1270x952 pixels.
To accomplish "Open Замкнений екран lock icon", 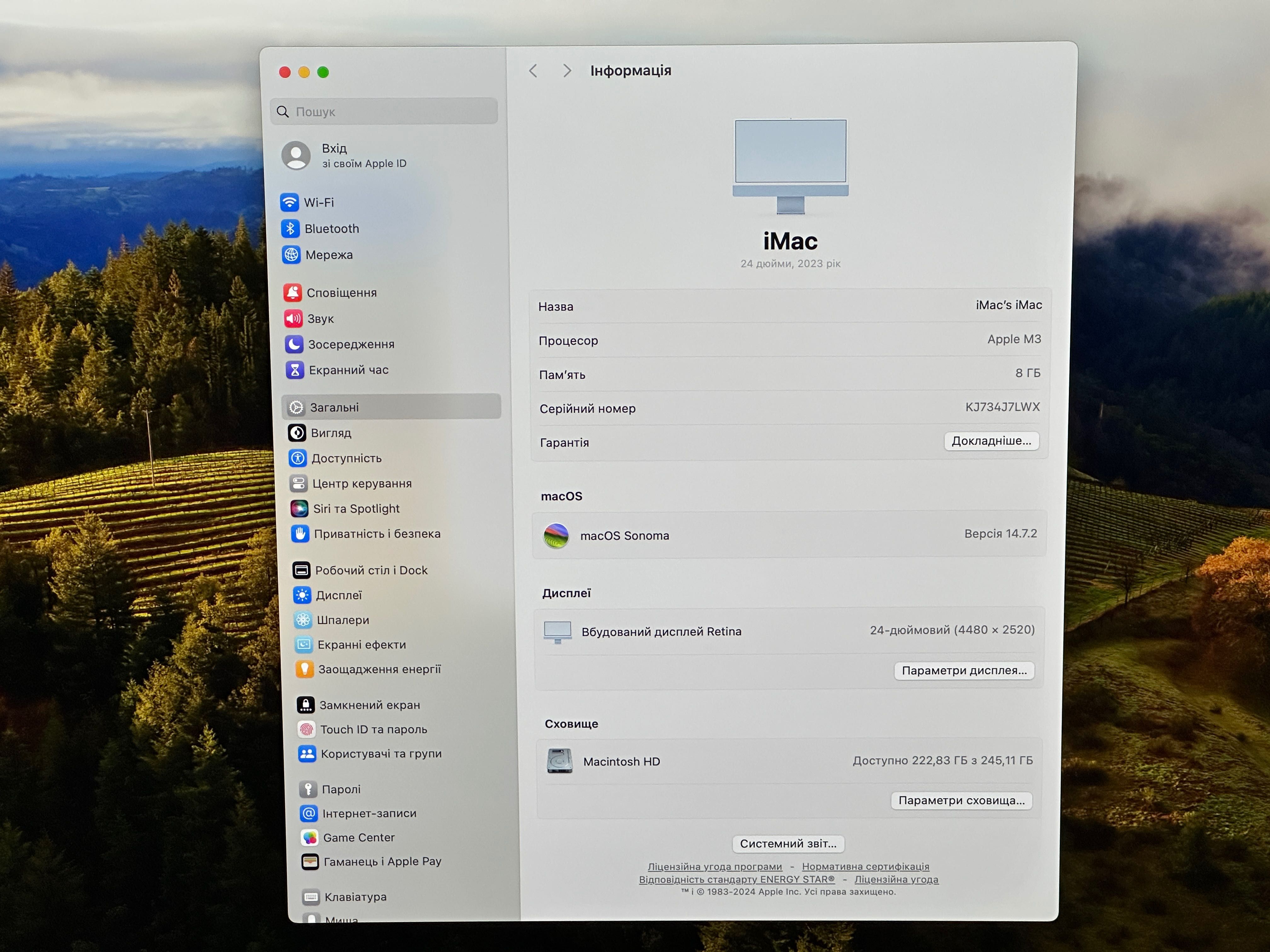I will 306,705.
